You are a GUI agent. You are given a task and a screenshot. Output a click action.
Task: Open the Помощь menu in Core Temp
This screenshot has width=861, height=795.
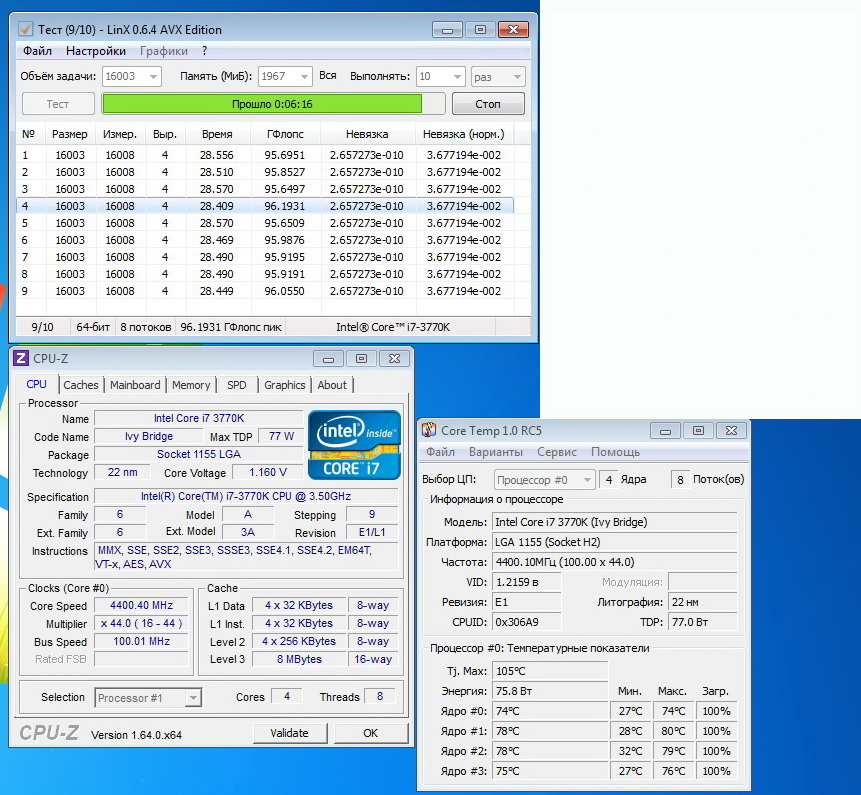pyautogui.click(x=616, y=452)
